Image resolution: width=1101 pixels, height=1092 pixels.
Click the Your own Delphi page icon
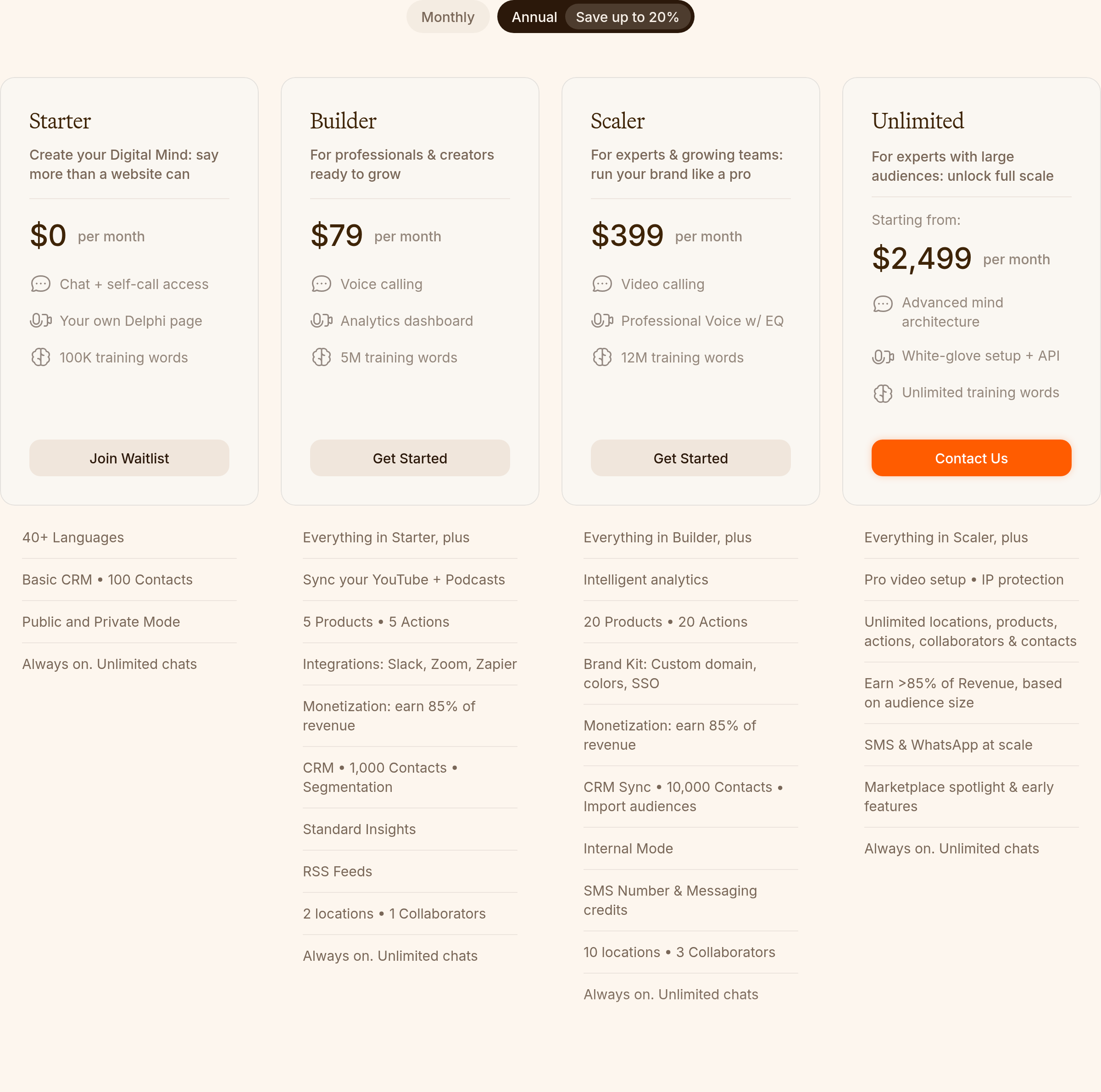point(40,320)
